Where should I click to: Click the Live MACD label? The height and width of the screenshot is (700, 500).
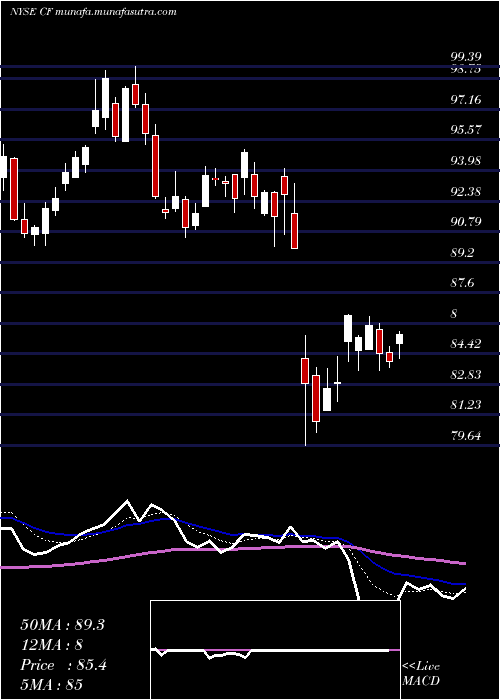point(421,674)
